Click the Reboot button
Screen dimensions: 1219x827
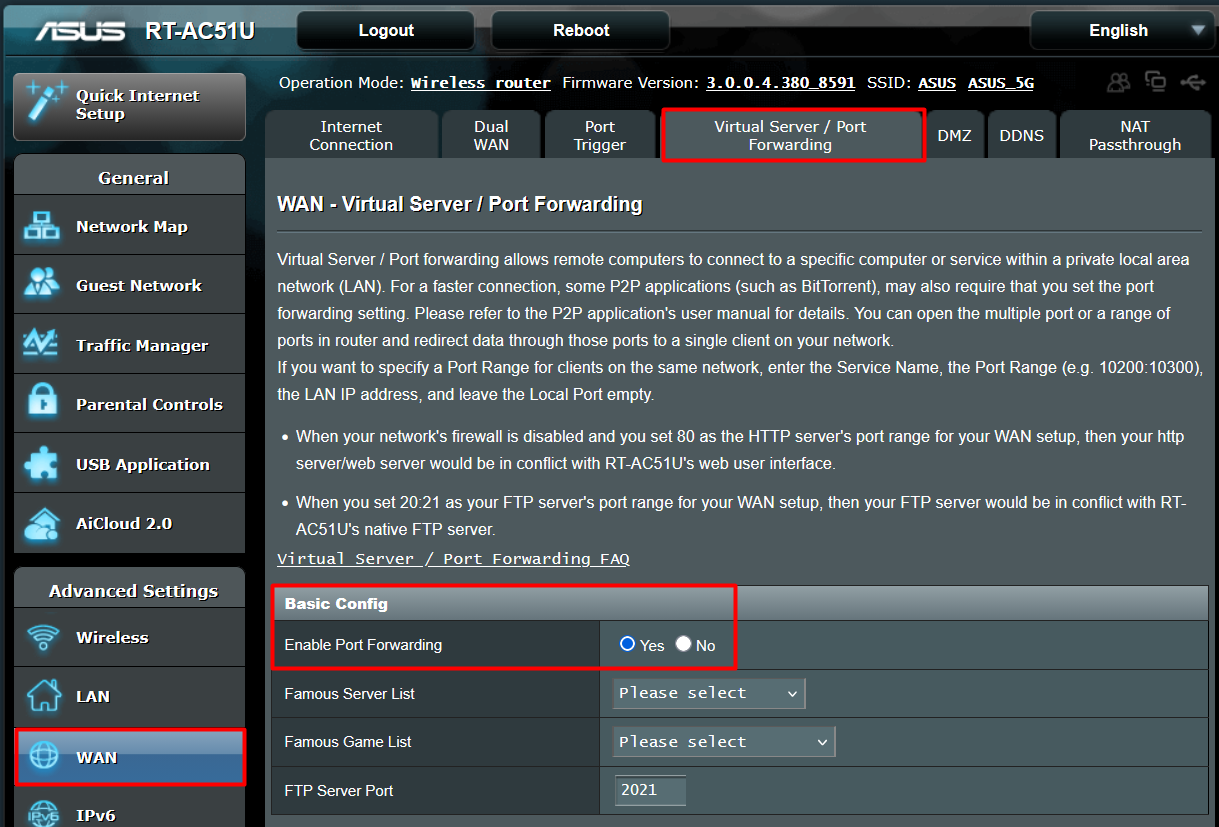tap(581, 30)
